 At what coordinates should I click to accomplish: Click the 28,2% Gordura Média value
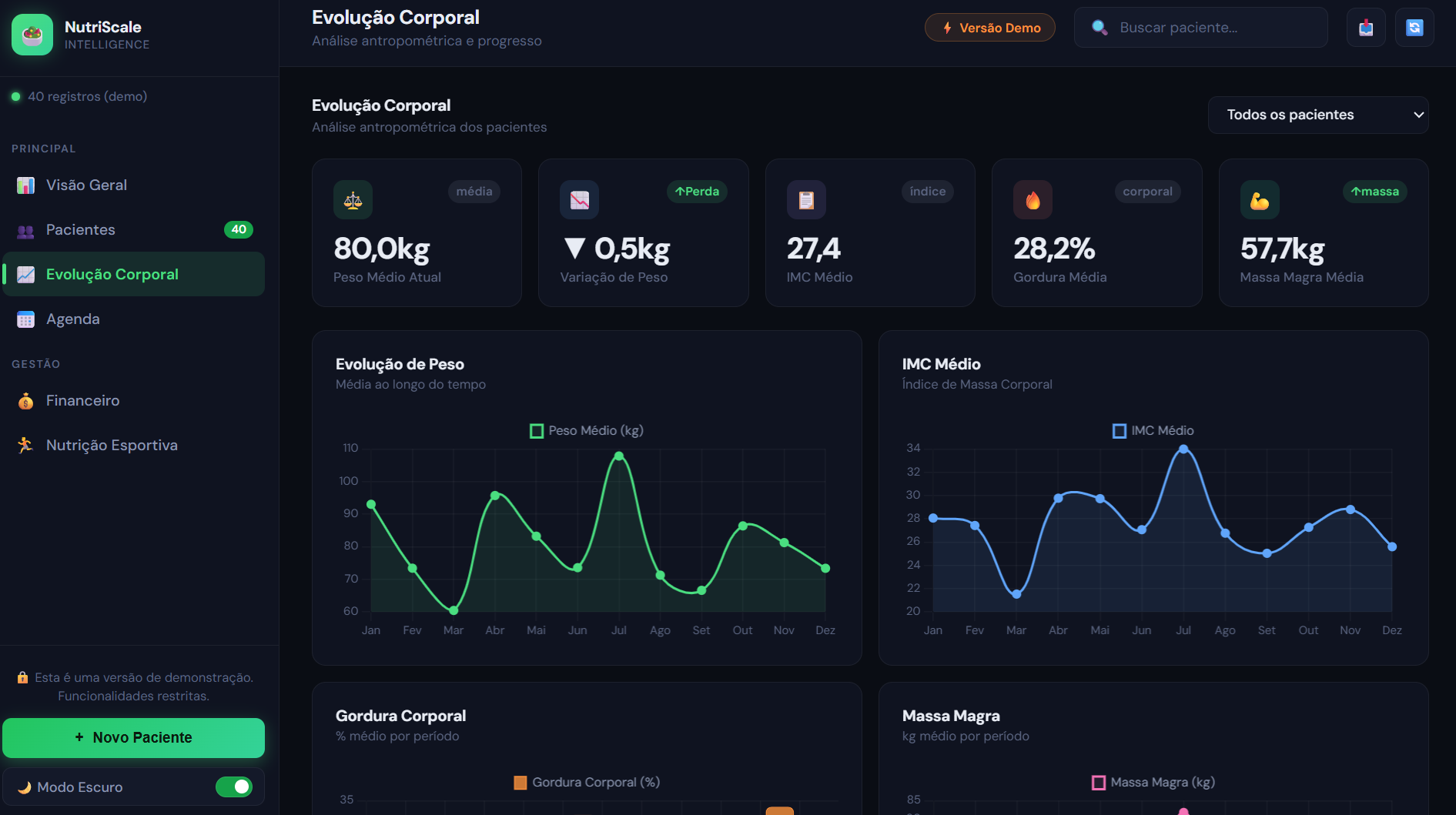click(x=1054, y=249)
